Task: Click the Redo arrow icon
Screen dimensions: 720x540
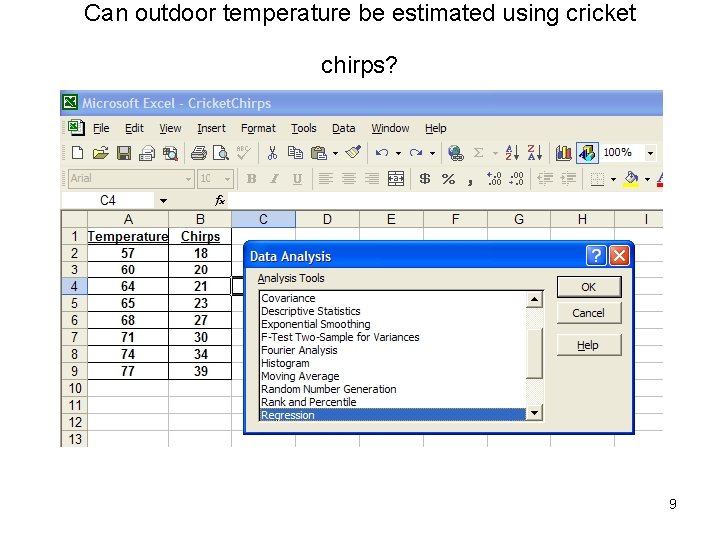Action: 416,153
